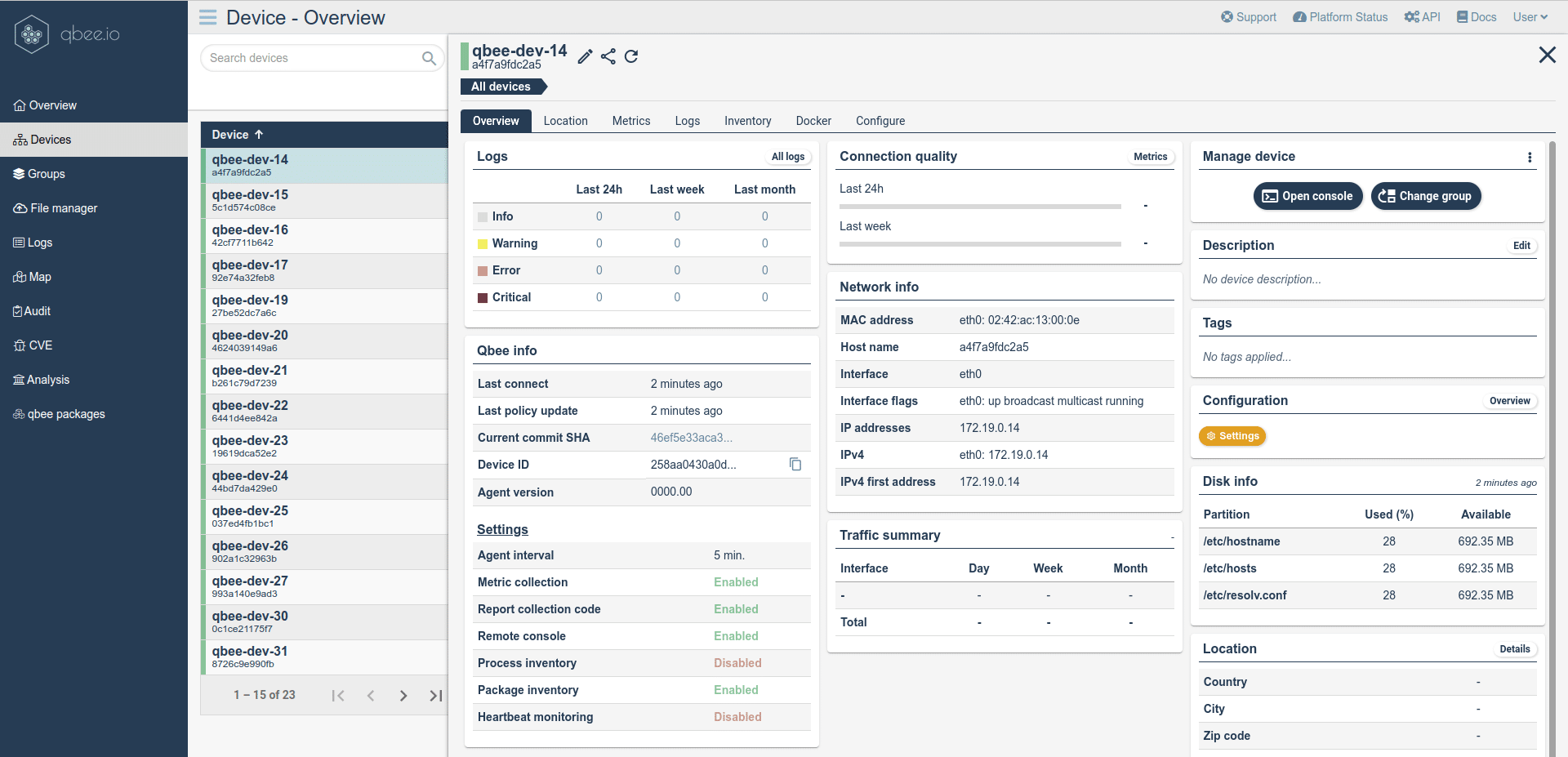Copy the Device ID to clipboard
1568x757 pixels.
tap(795, 464)
